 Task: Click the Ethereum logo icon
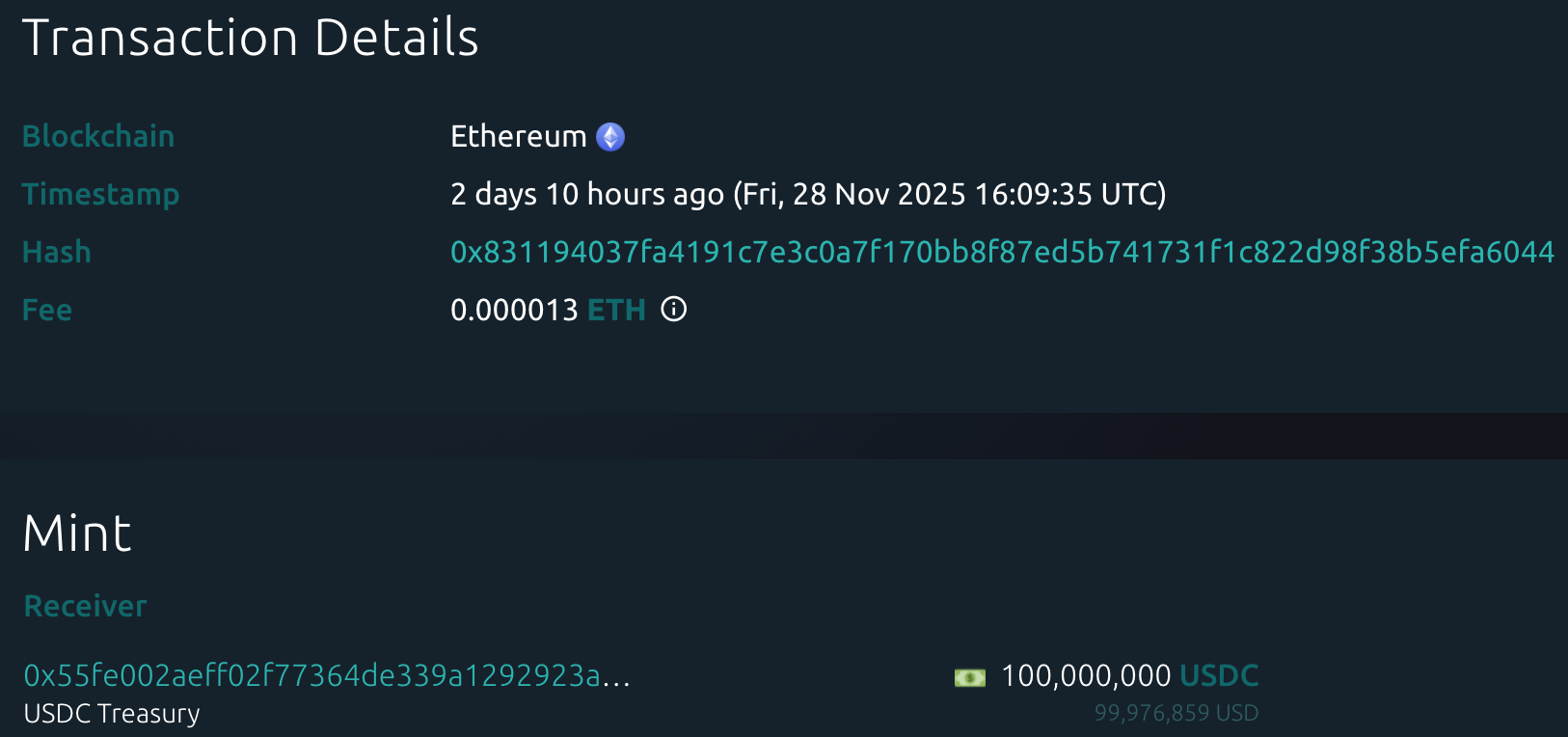(610, 137)
